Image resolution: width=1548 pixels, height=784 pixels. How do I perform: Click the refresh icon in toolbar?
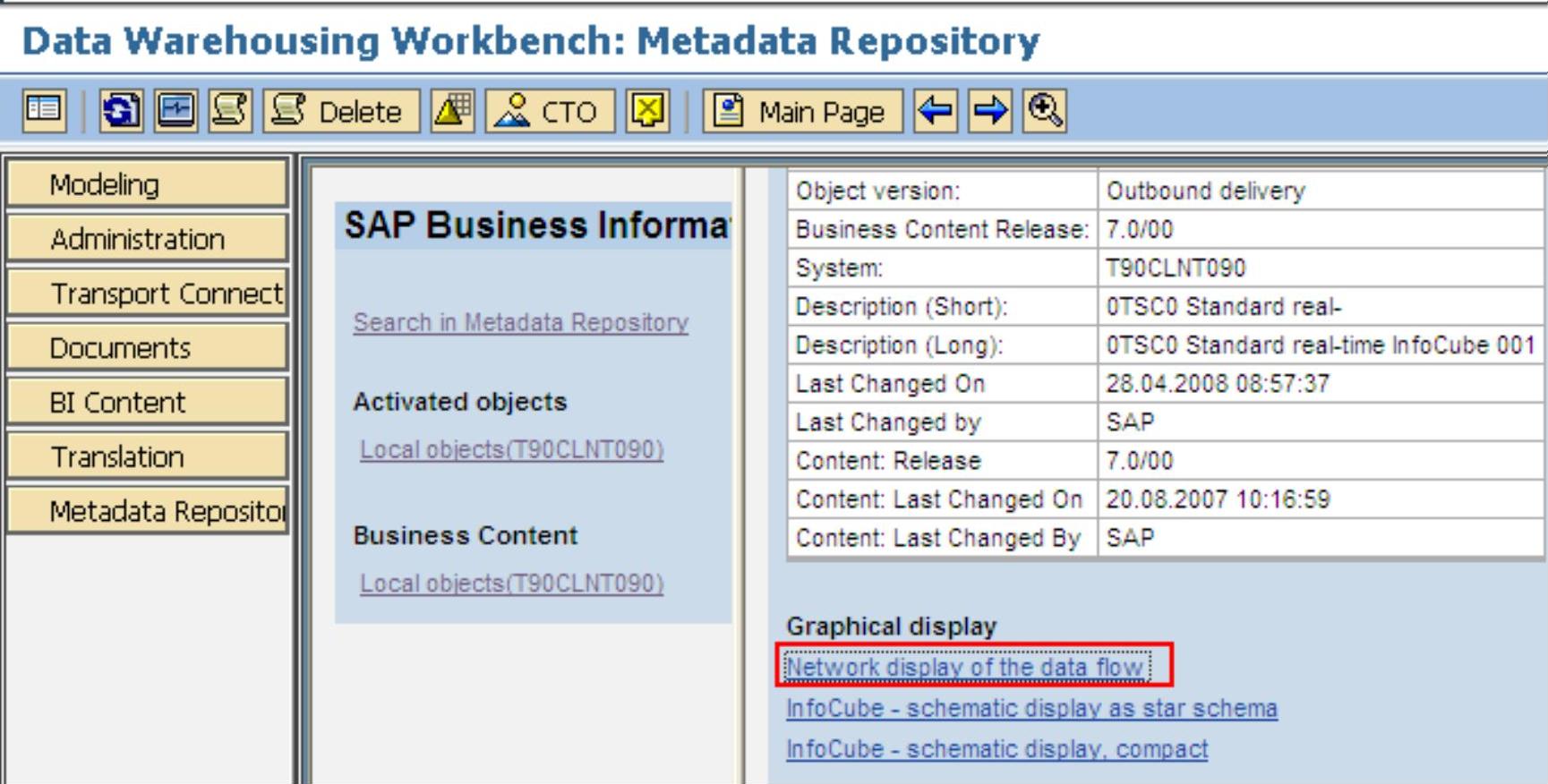point(121,111)
